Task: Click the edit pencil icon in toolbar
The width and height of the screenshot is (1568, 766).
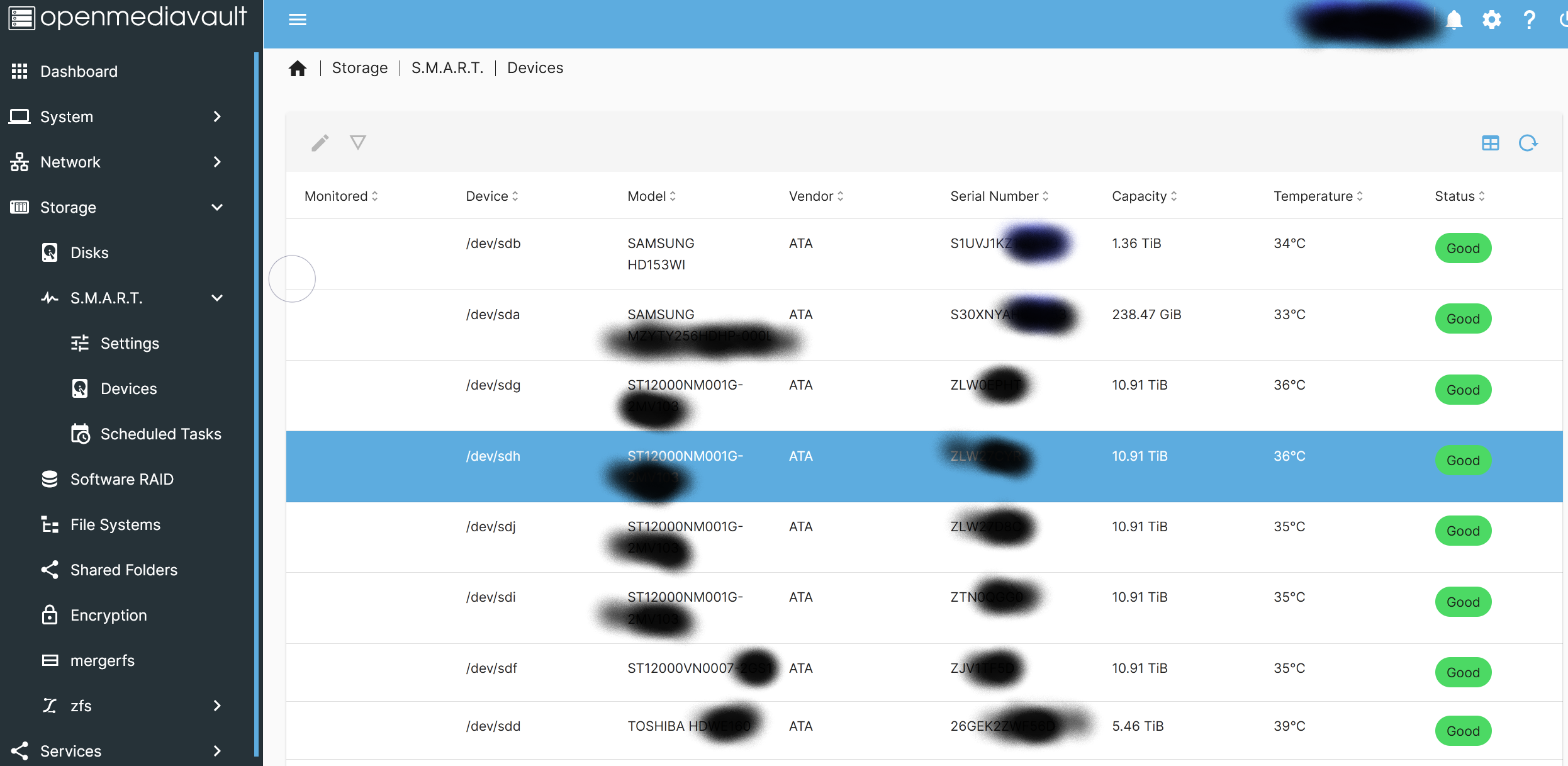Action: click(320, 143)
